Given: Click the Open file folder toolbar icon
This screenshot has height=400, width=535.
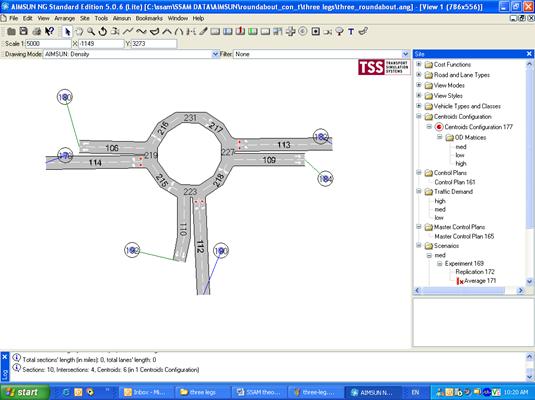Looking at the screenshot, I should (11, 32).
